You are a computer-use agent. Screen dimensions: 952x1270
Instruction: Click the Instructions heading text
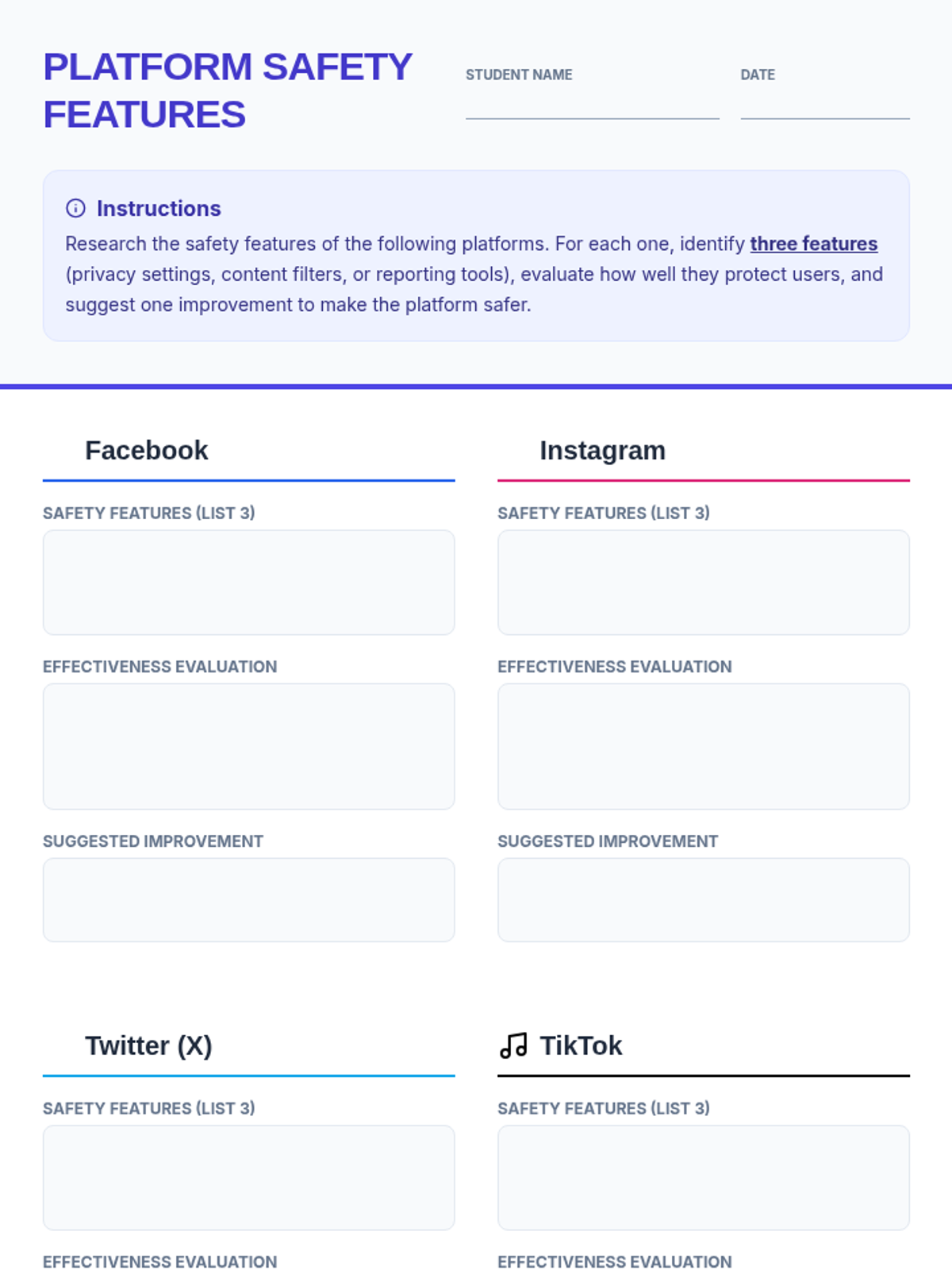(x=159, y=209)
